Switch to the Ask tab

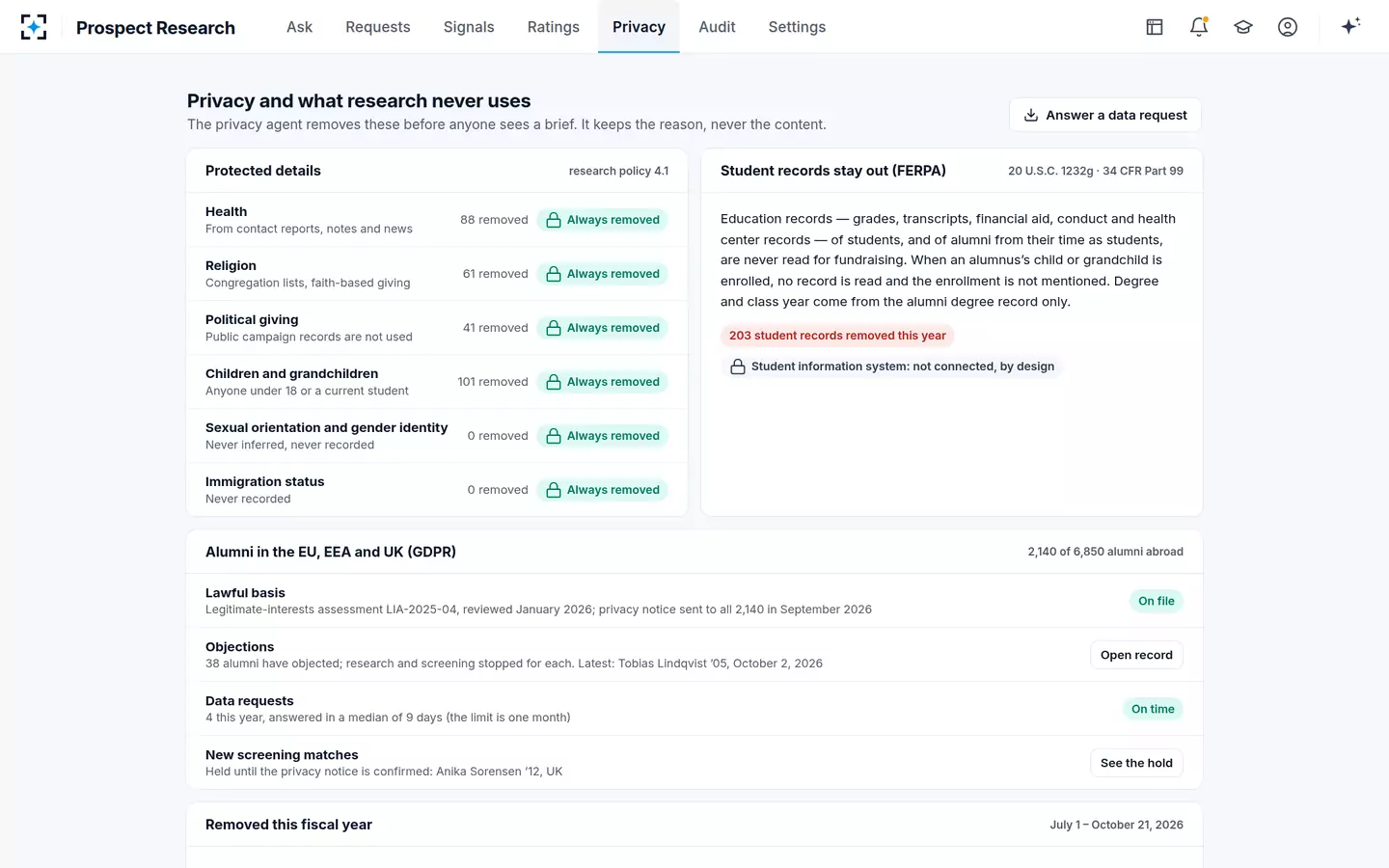point(299,27)
